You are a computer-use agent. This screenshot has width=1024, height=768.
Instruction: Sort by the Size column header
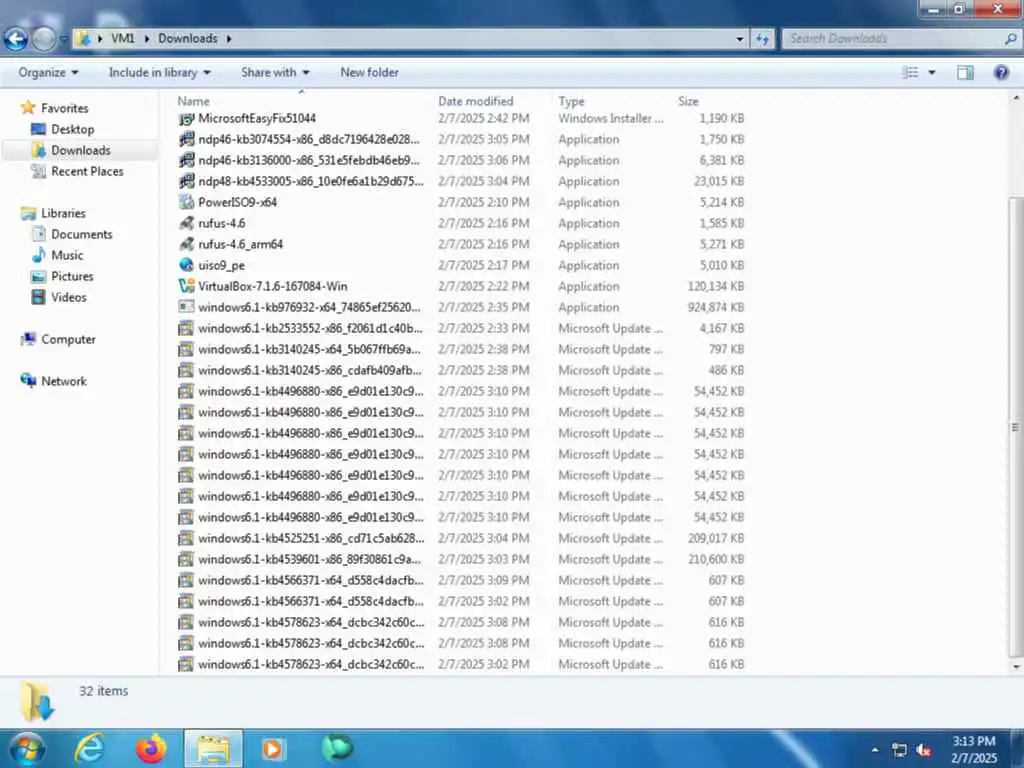click(688, 101)
